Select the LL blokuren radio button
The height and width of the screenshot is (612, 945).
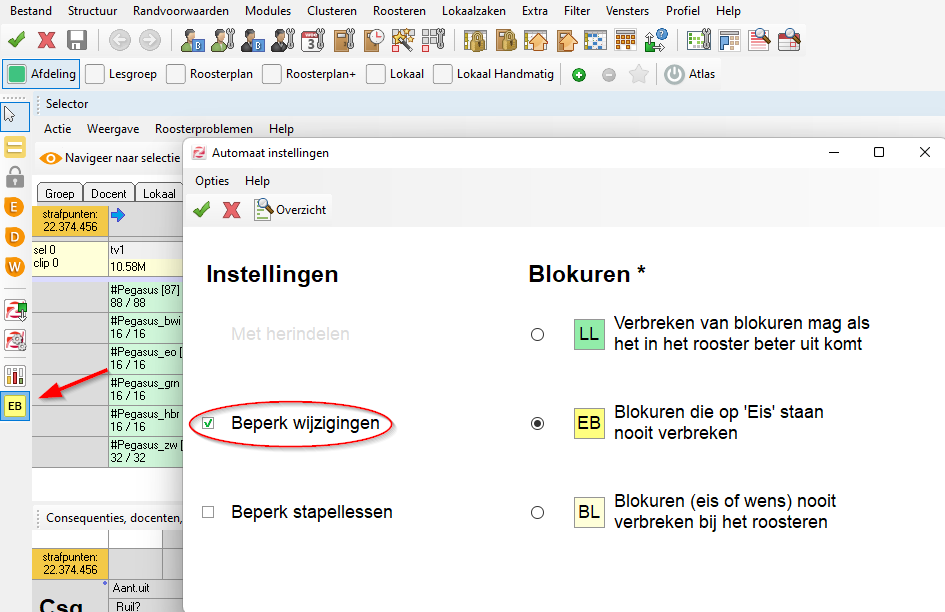[538, 335]
